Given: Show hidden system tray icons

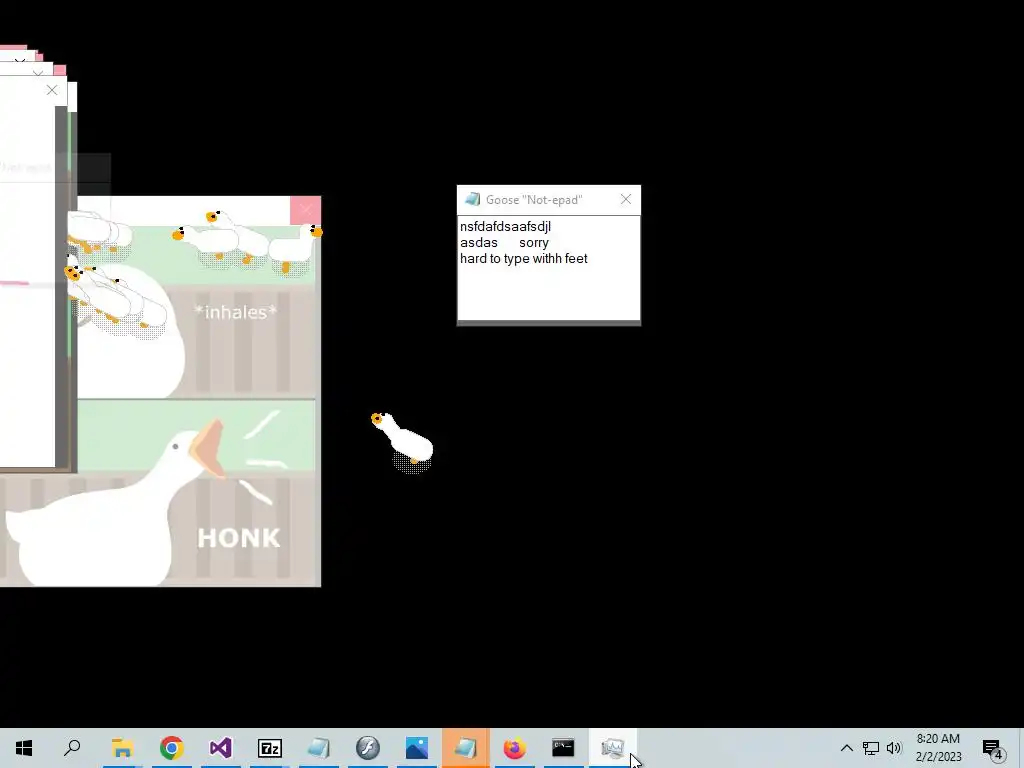Looking at the screenshot, I should (x=846, y=748).
